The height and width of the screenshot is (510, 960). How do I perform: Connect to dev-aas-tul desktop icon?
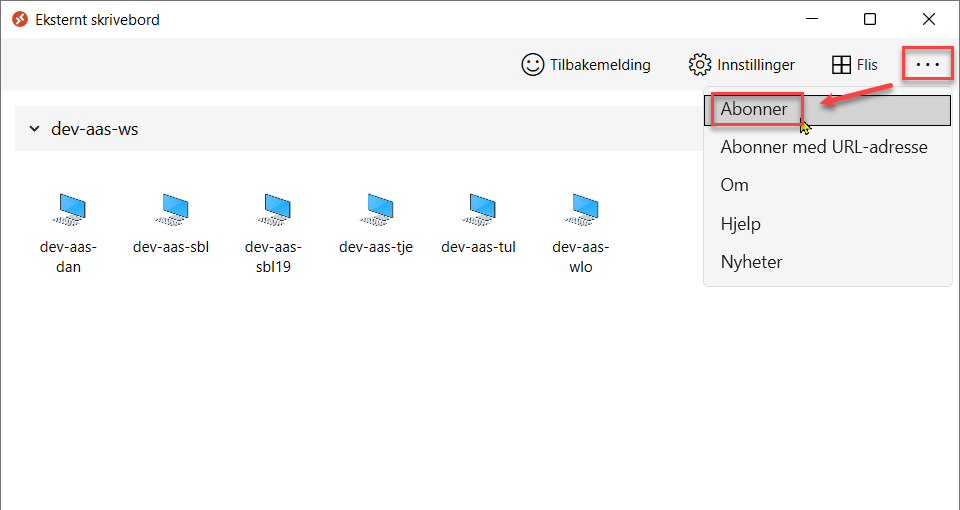(x=479, y=209)
